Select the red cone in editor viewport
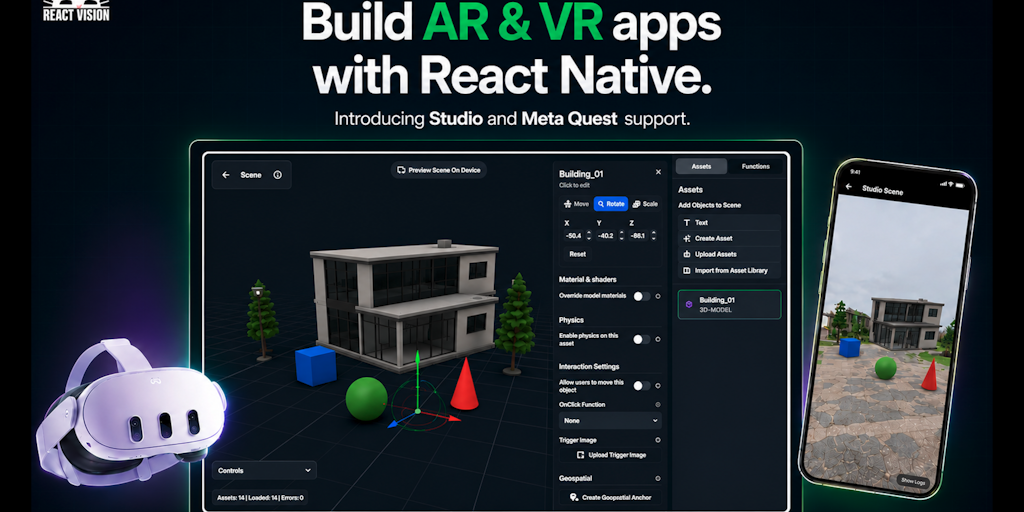This screenshot has height=512, width=1024. [x=464, y=385]
